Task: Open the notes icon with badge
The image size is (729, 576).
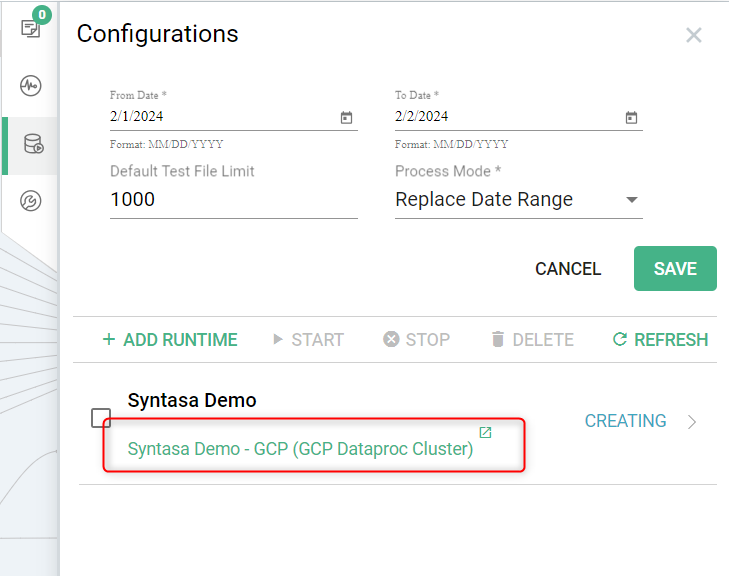Action: pyautogui.click(x=31, y=28)
